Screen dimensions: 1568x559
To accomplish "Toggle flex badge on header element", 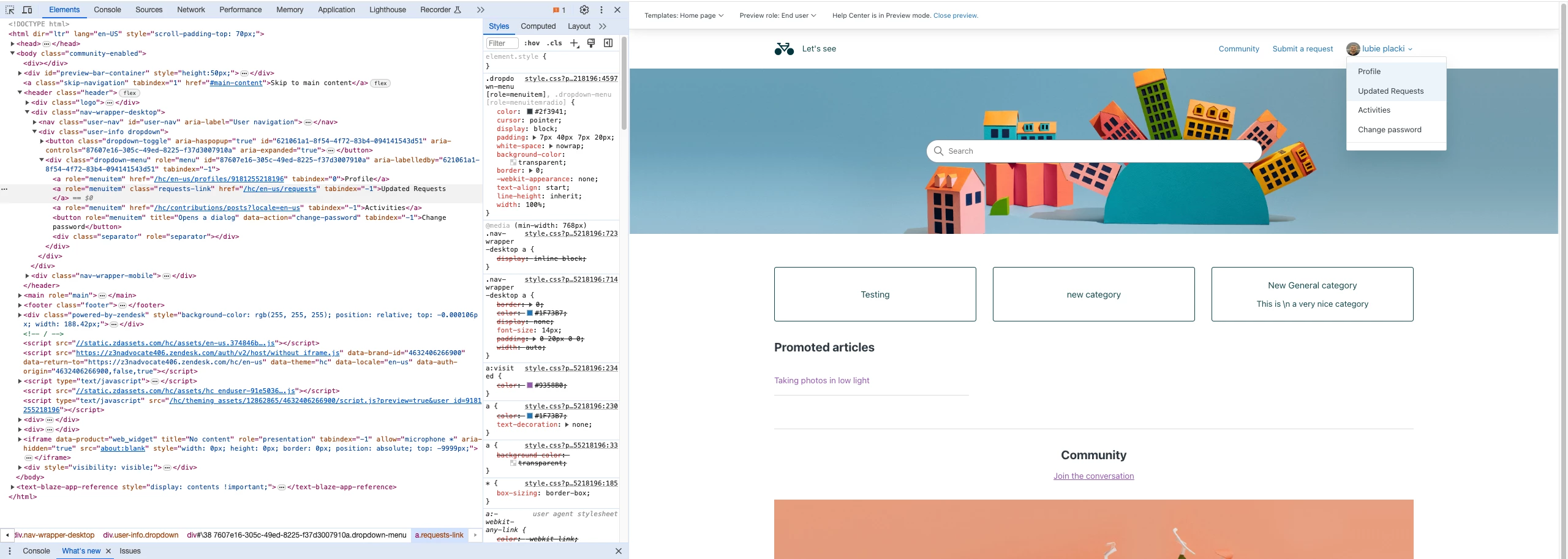I will click(x=129, y=93).
